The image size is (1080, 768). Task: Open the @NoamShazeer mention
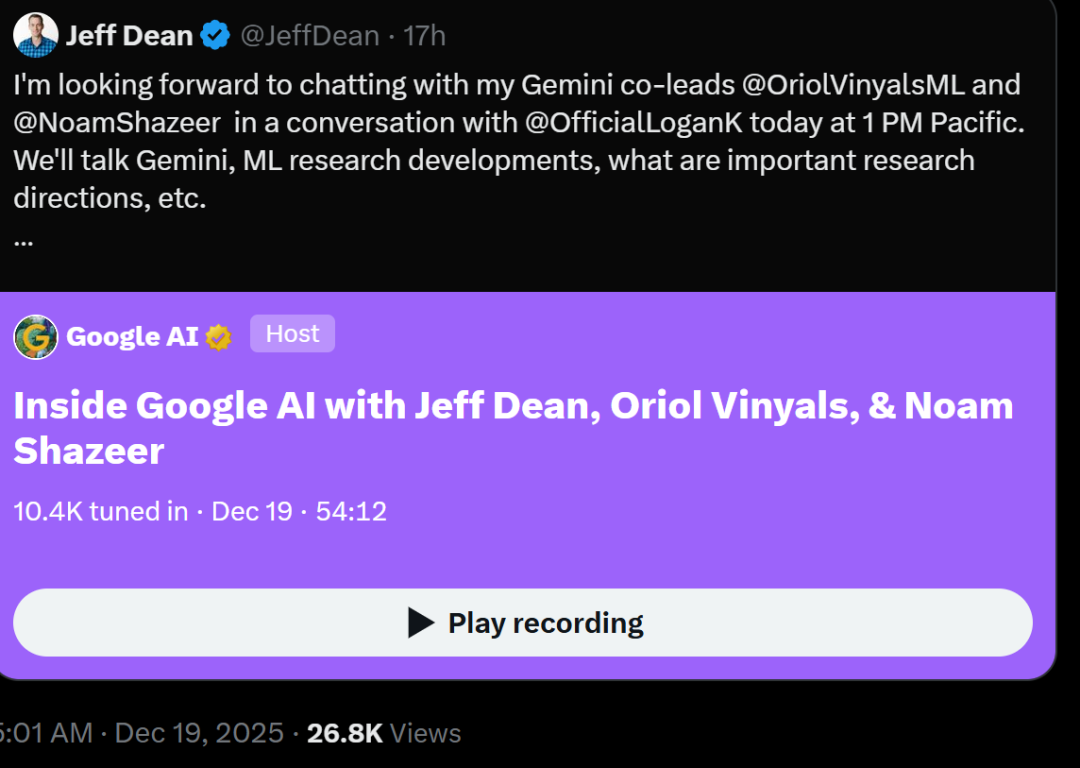117,122
